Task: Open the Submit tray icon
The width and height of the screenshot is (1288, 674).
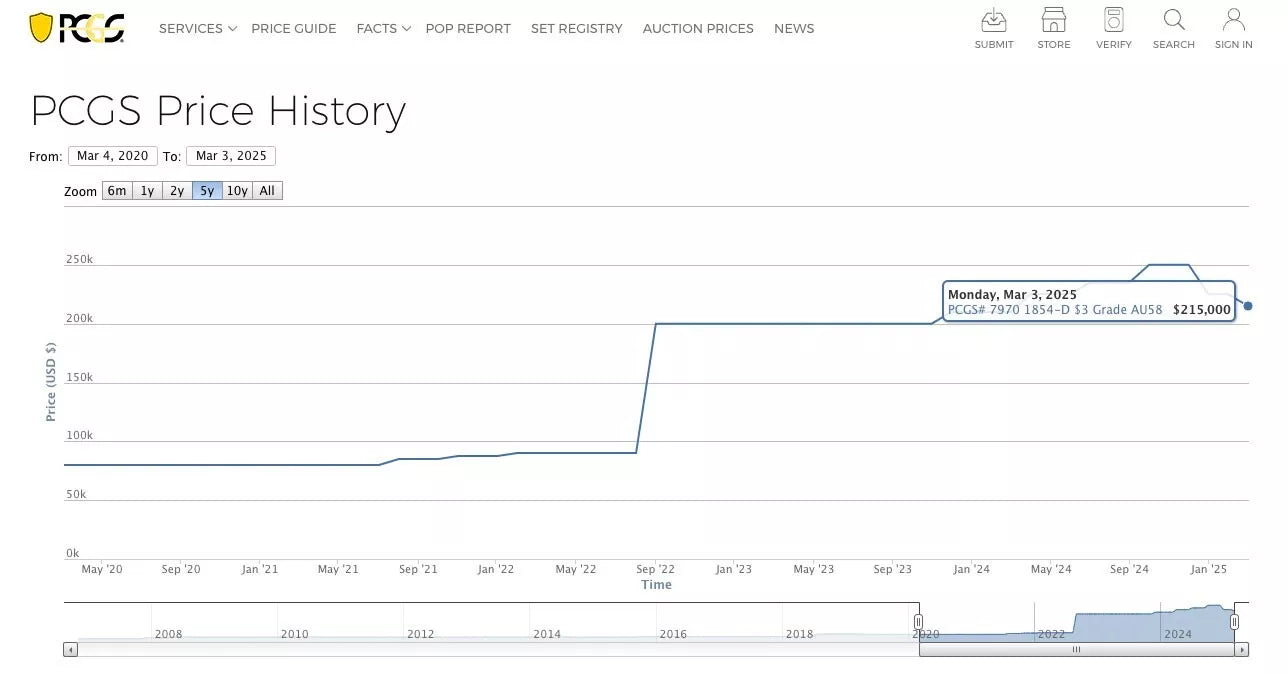Action: point(994,20)
